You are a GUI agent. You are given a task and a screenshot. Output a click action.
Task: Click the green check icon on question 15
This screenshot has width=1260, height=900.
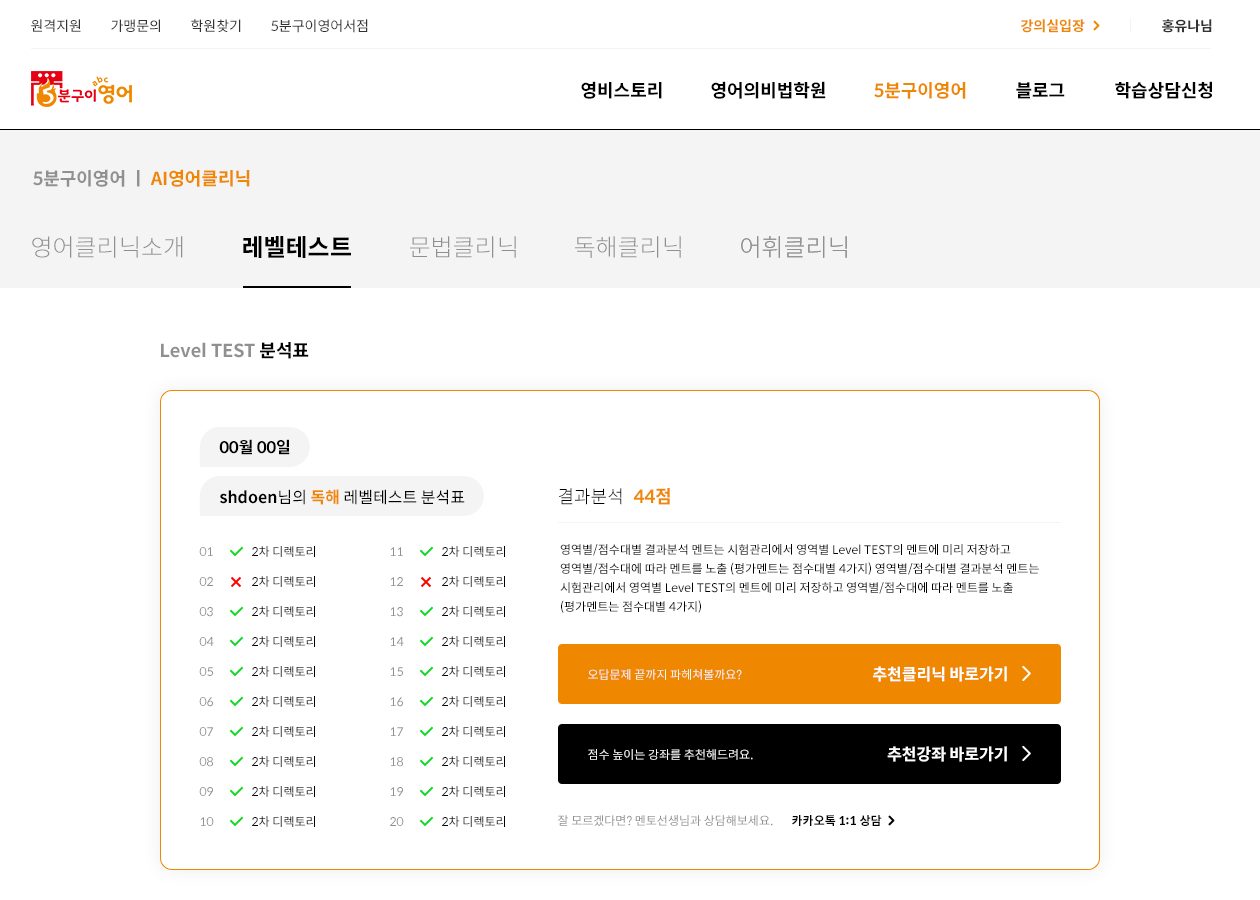click(427, 671)
